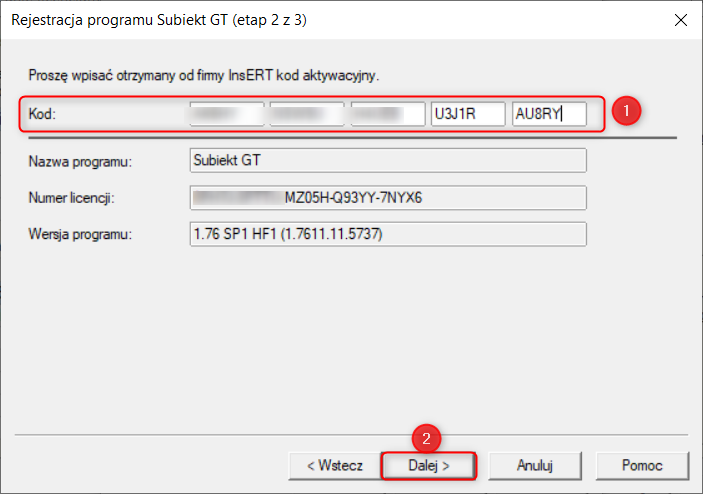Click the Wersja programu field
The width and height of the screenshot is (703, 494).
[x=388, y=234]
